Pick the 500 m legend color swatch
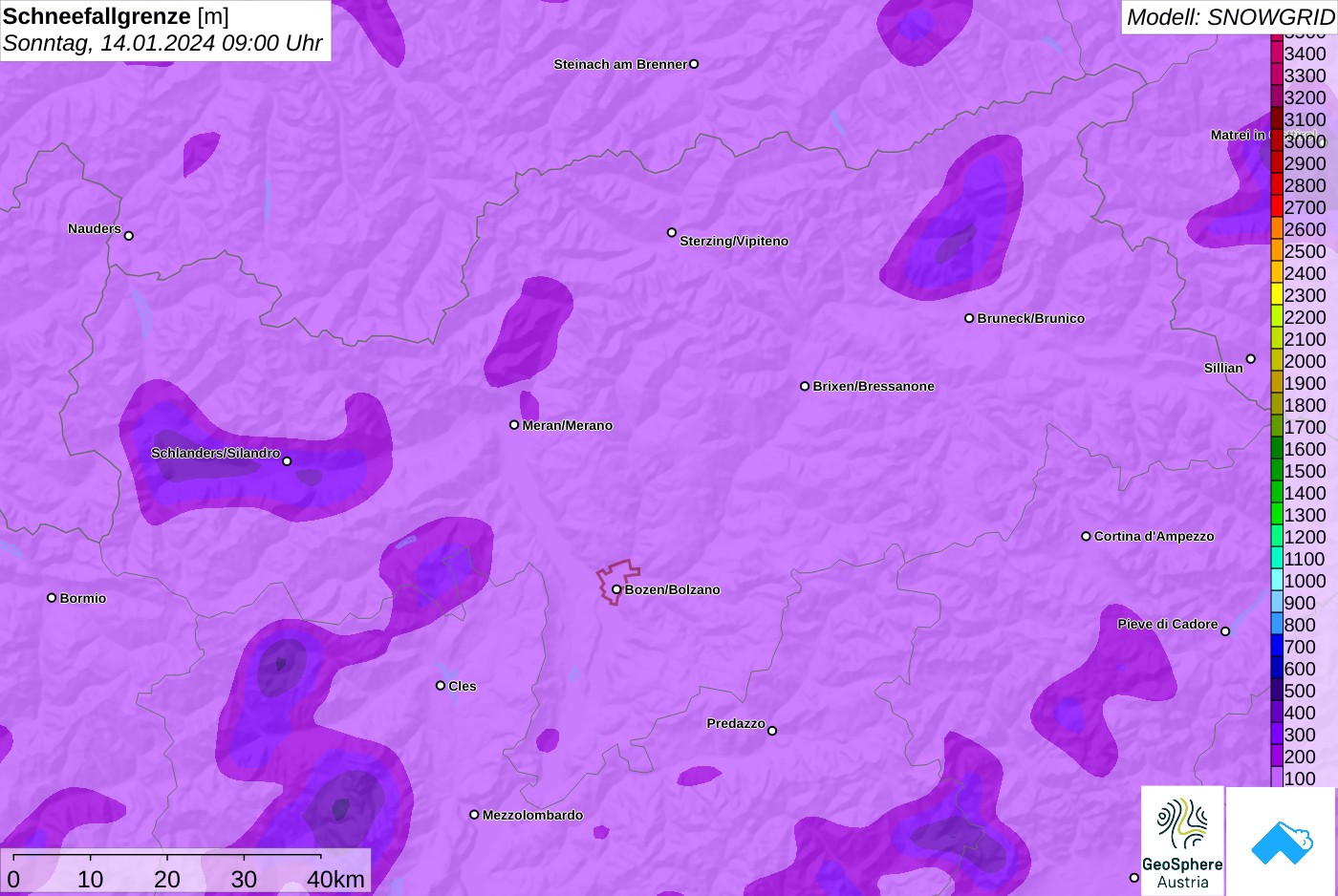The width and height of the screenshot is (1338, 896). (x=1277, y=691)
